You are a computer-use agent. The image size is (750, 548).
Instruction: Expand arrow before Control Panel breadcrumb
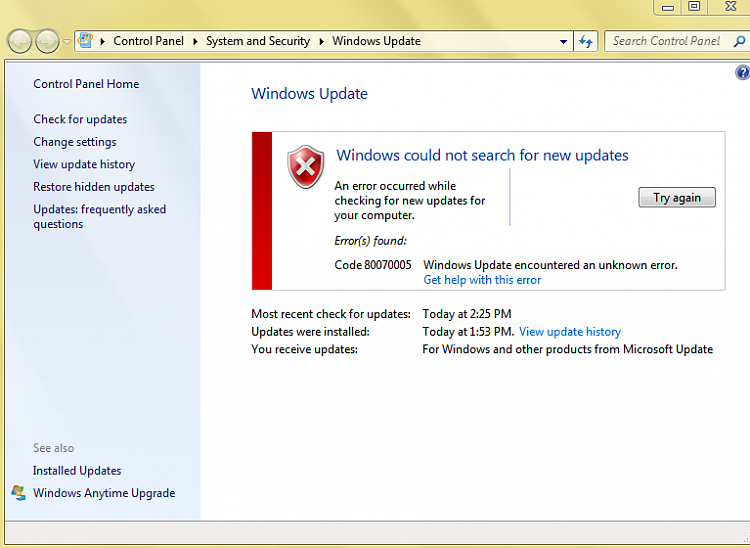coord(102,42)
